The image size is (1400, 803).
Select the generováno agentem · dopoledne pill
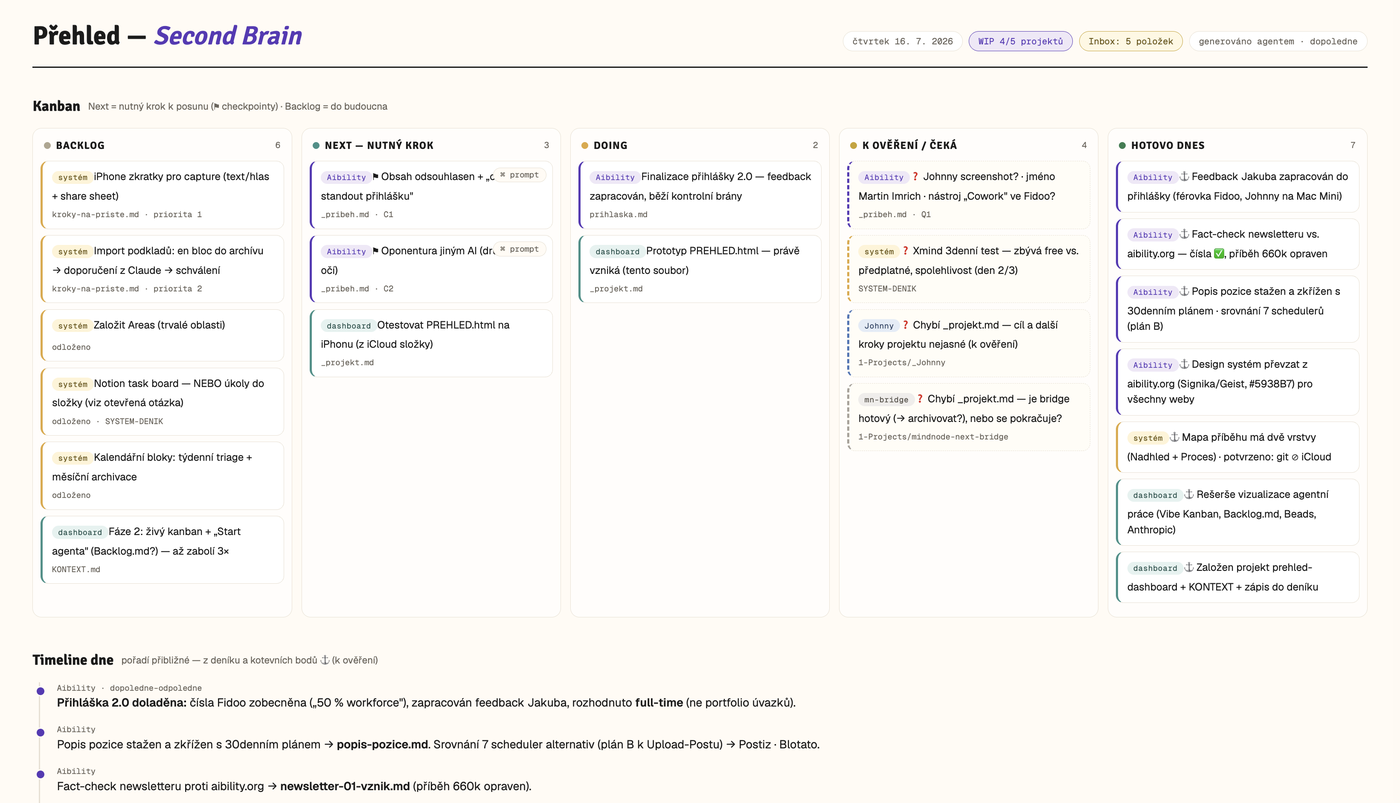1277,42
